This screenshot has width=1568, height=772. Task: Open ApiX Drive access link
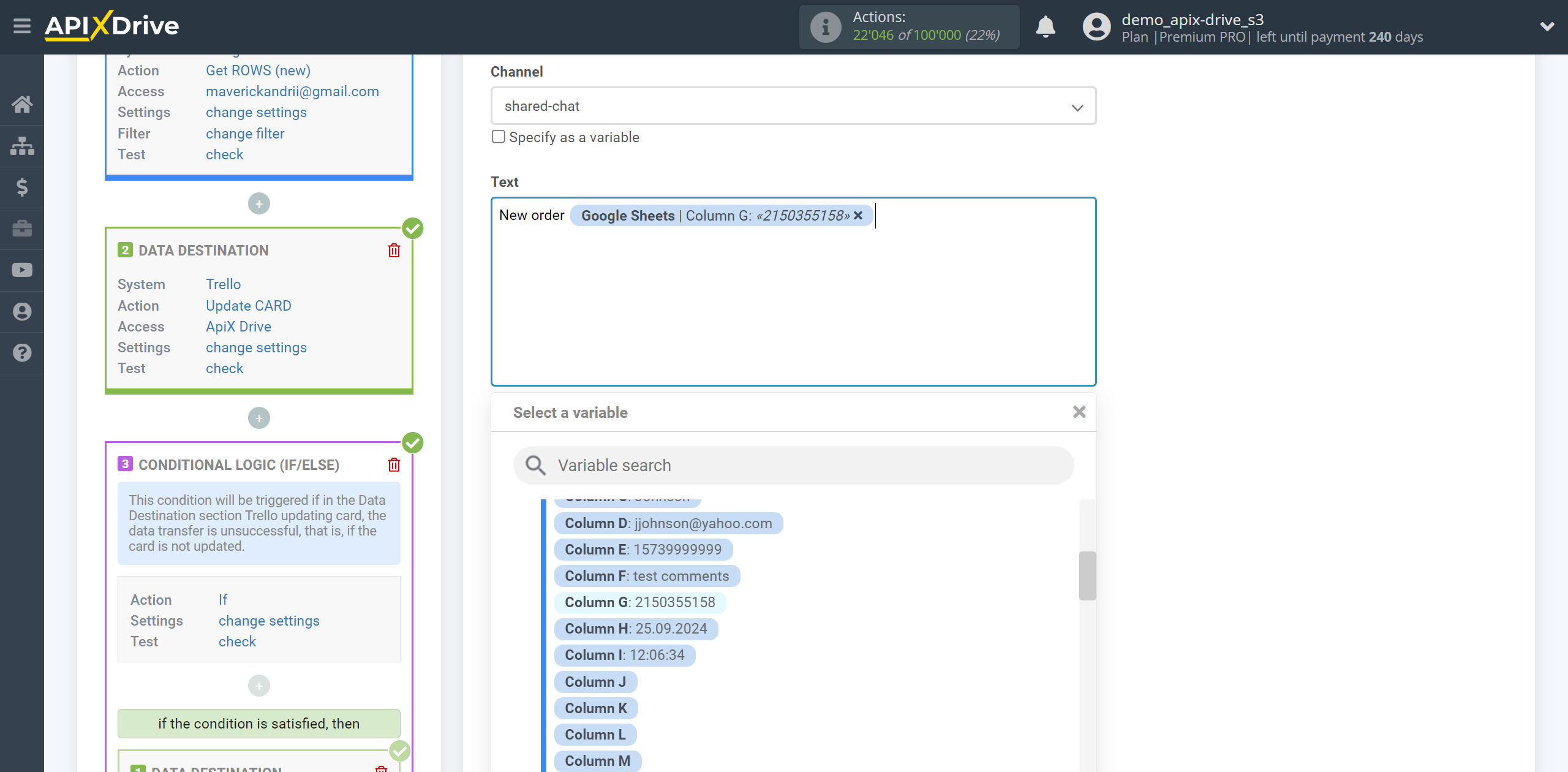coord(238,327)
